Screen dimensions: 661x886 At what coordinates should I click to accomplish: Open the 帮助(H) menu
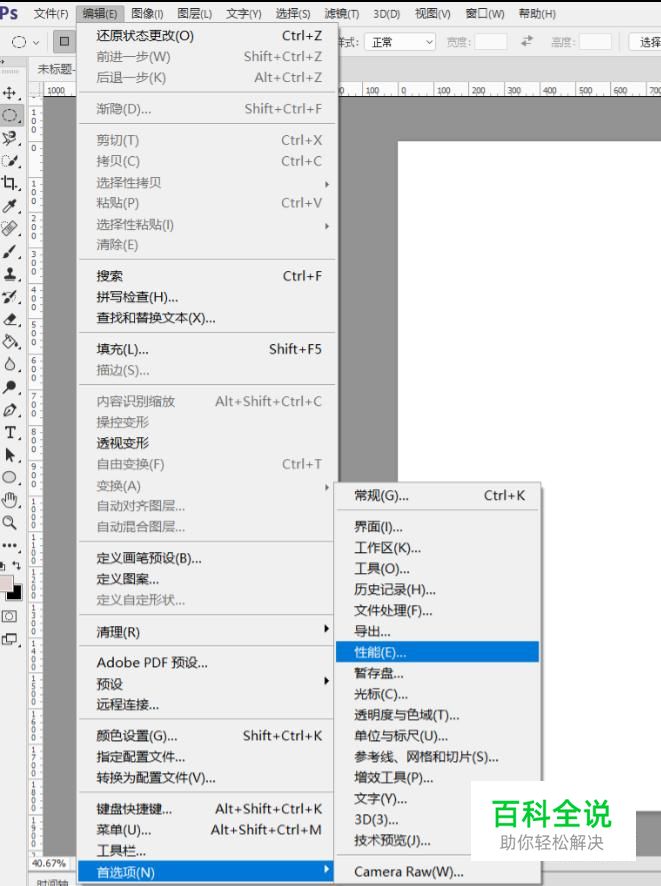tap(537, 14)
